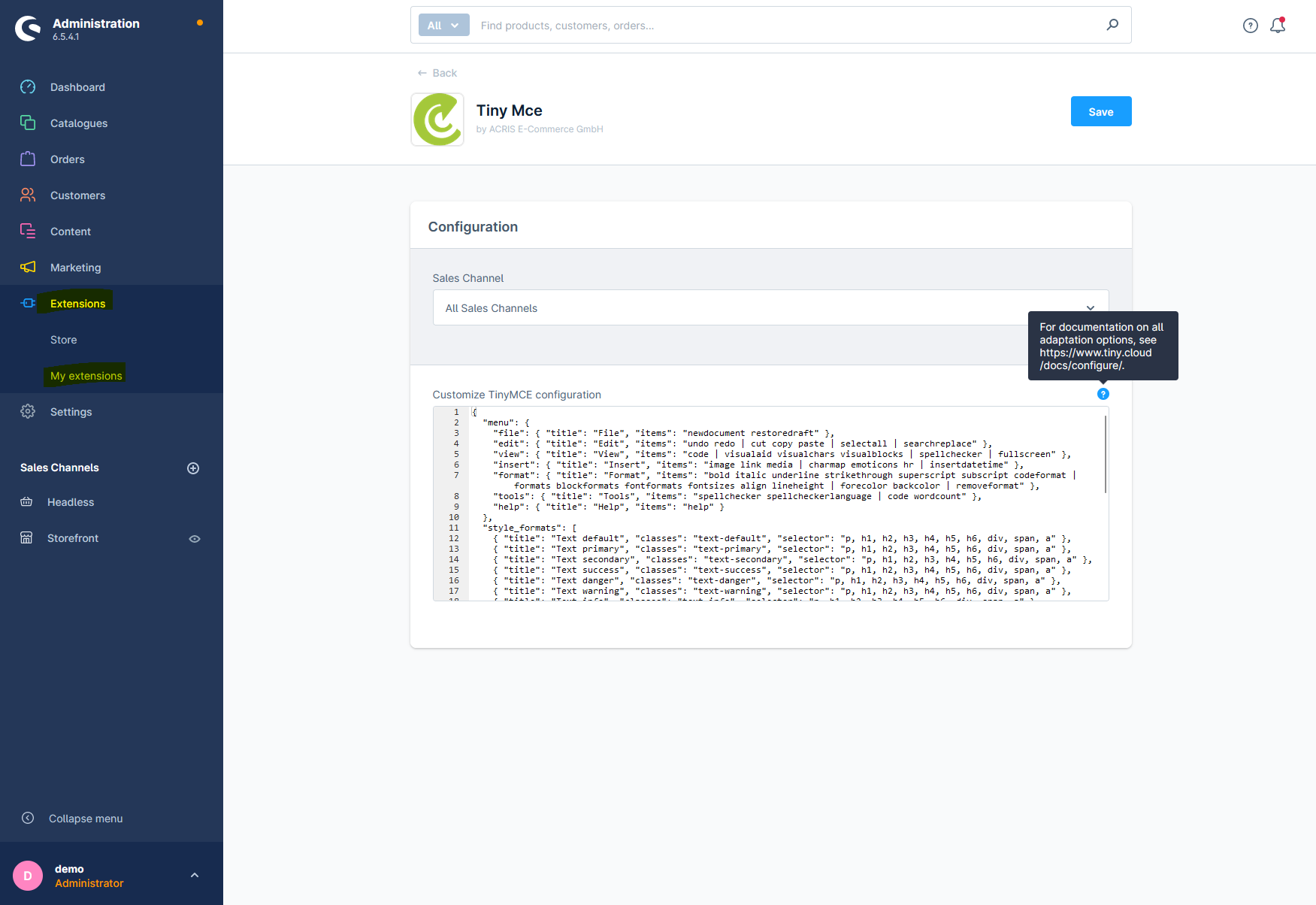
Task: Click the search magnifier icon
Action: tap(1112, 25)
